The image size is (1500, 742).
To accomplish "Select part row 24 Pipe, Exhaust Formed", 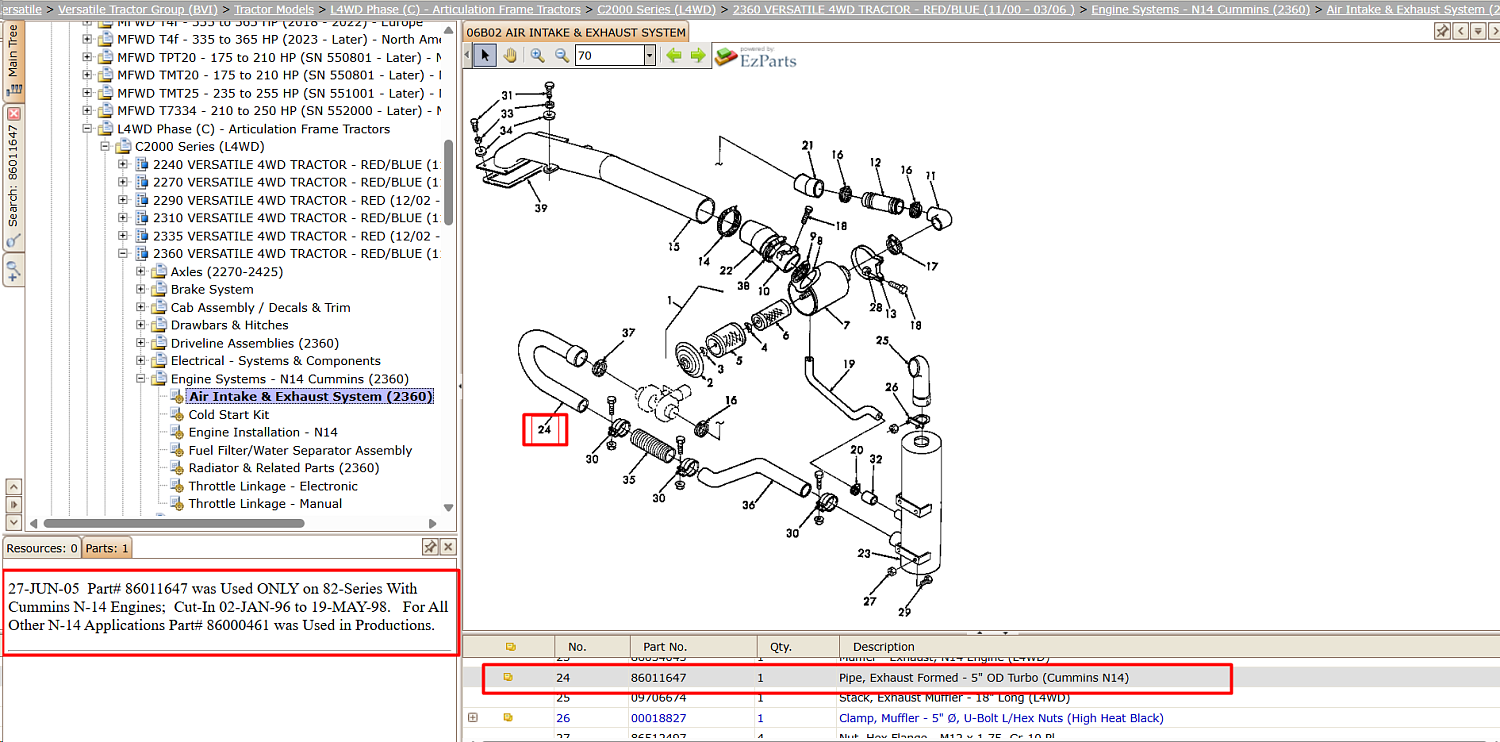I will [981, 678].
